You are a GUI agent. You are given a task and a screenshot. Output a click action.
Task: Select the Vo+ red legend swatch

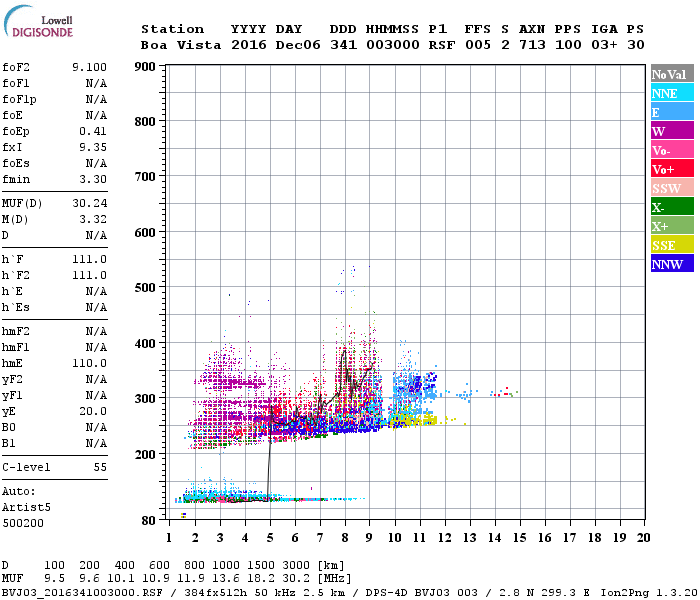tap(672, 169)
